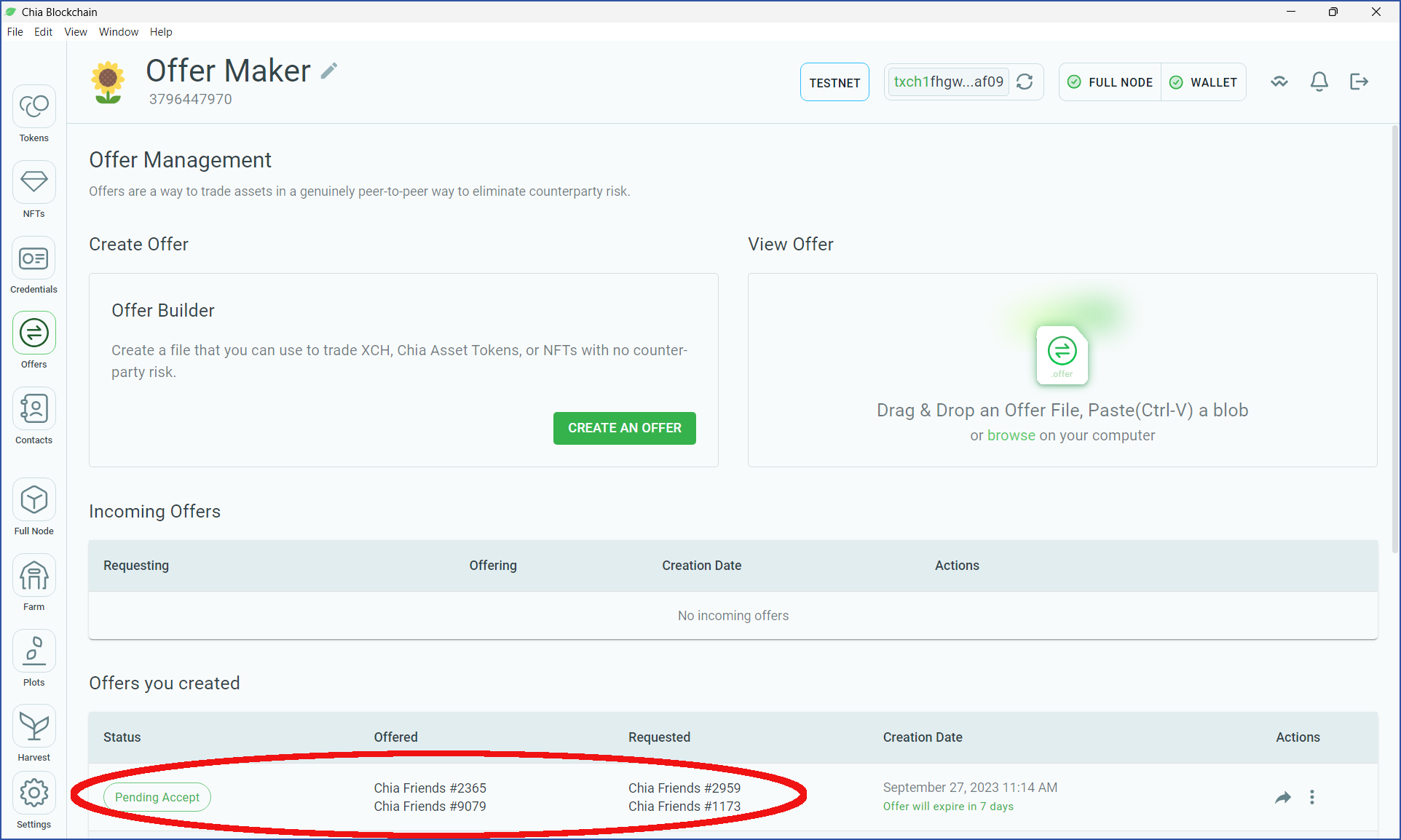1401x840 pixels.
Task: Click Chia Friends #1173 requested item
Action: [x=684, y=807]
